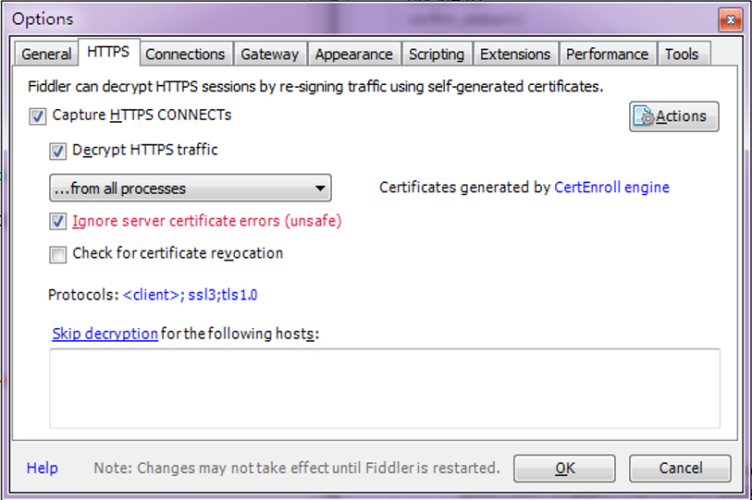Viewport: 752px width, 500px height.
Task: Open the Tools tab
Action: point(682,54)
